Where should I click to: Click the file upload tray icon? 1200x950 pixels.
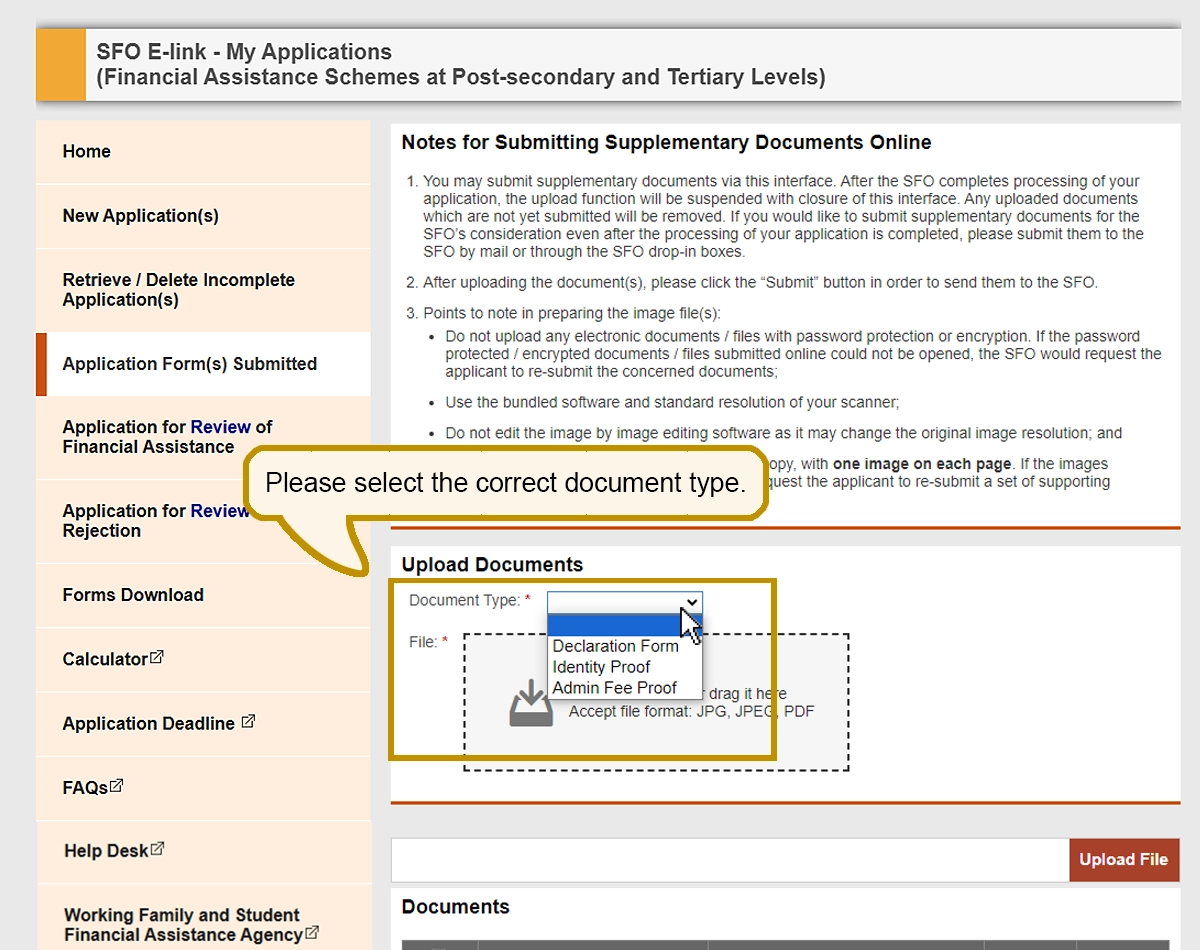531,703
